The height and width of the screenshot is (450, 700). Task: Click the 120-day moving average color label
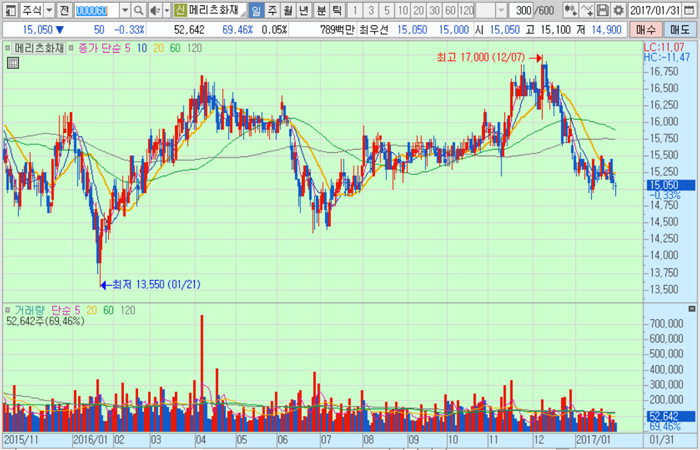pos(195,47)
